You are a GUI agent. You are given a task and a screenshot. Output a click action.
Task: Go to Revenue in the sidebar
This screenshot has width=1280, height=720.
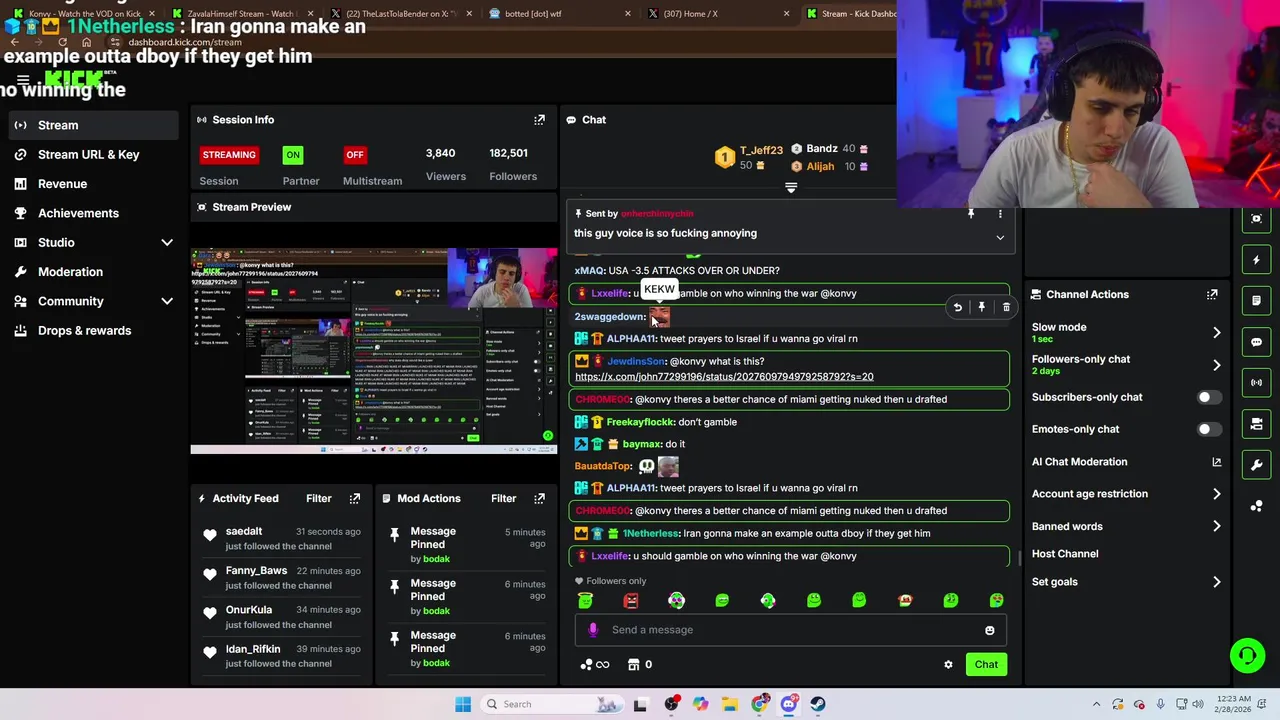[x=62, y=184]
